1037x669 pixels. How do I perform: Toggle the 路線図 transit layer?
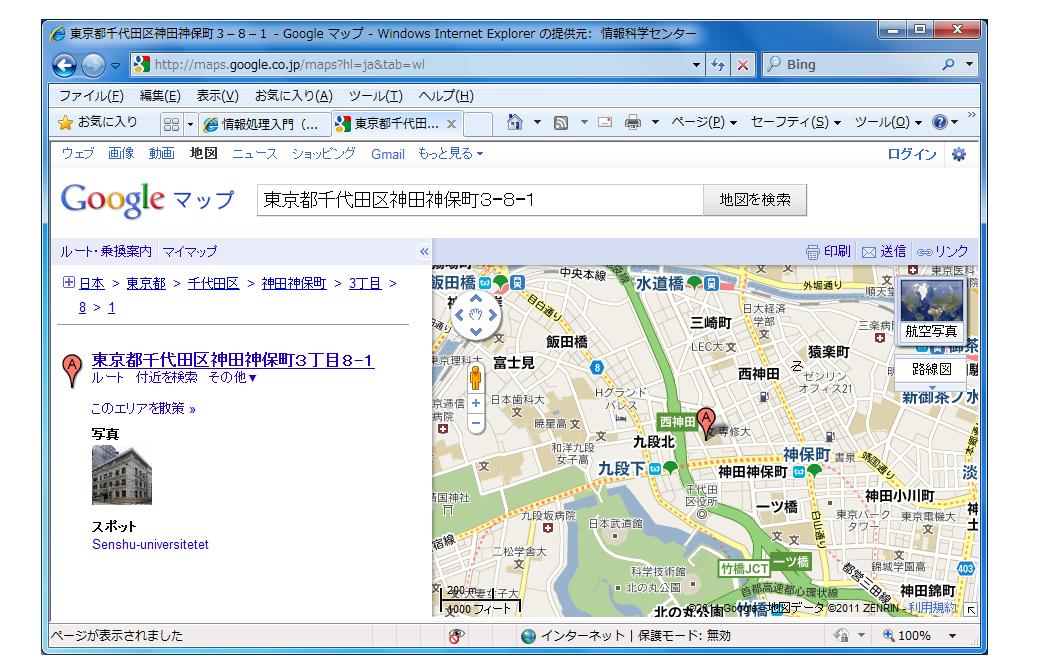tap(931, 369)
